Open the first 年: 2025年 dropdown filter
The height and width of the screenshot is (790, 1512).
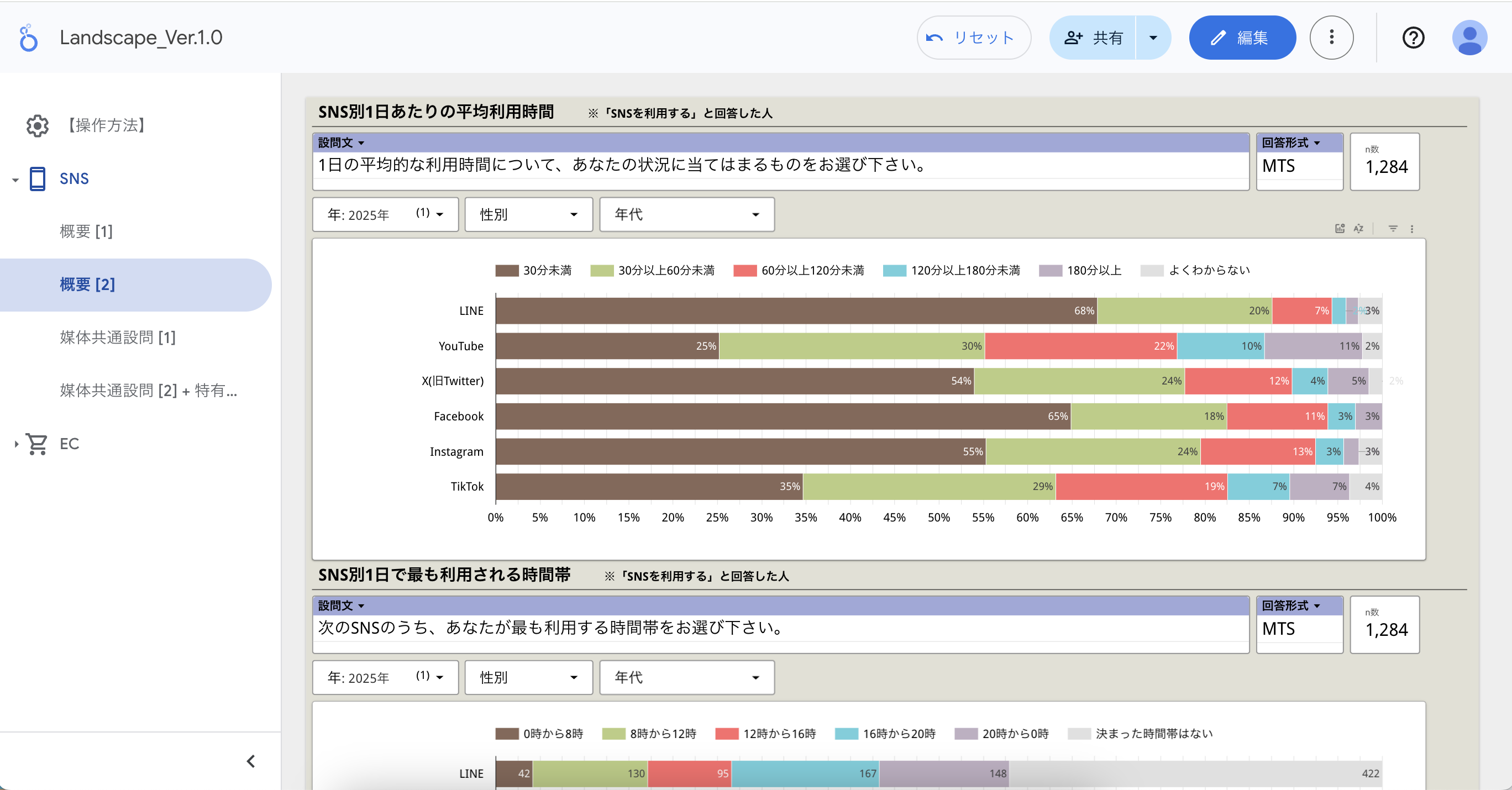385,215
